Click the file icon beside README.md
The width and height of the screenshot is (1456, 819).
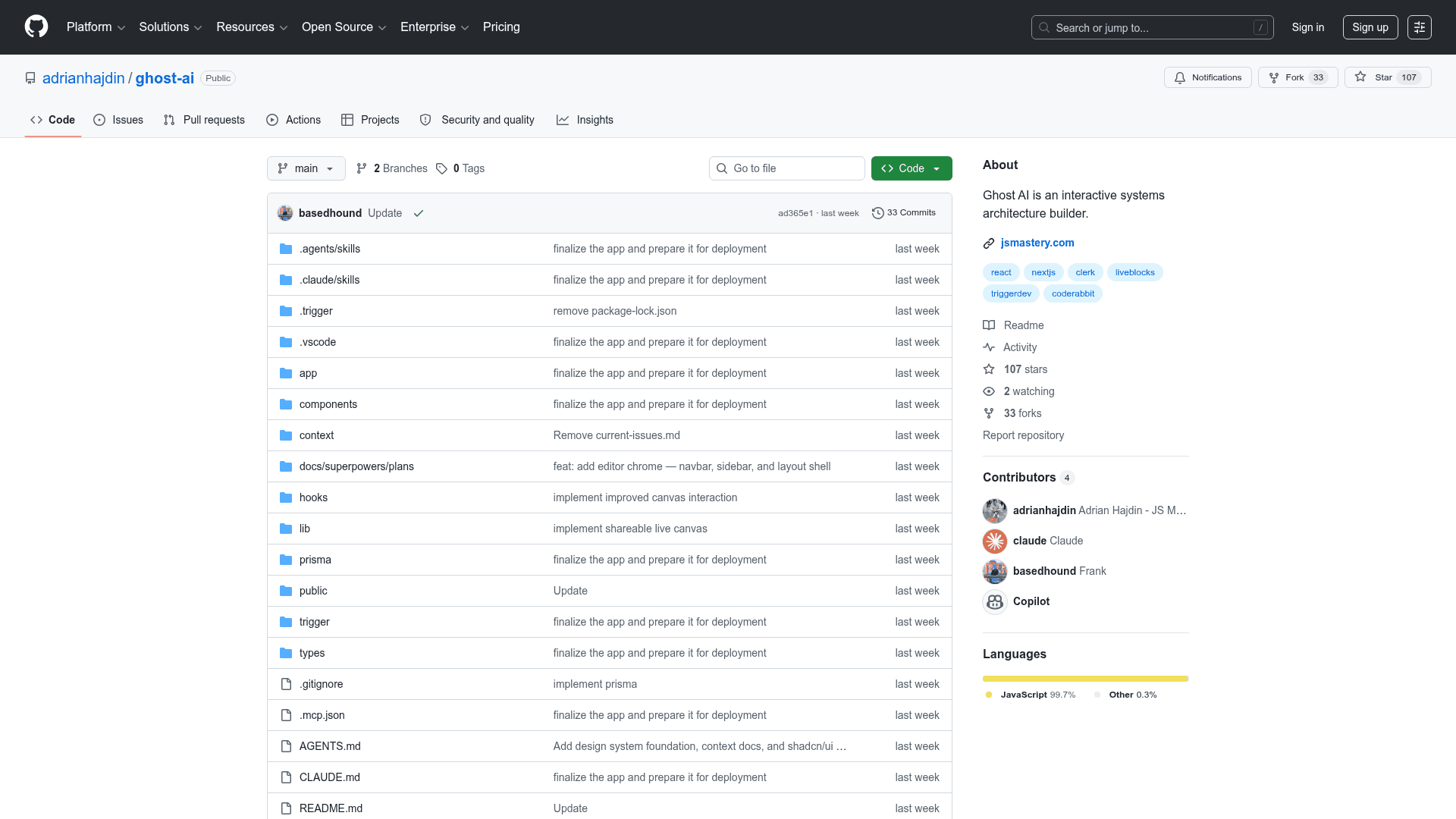click(x=286, y=808)
